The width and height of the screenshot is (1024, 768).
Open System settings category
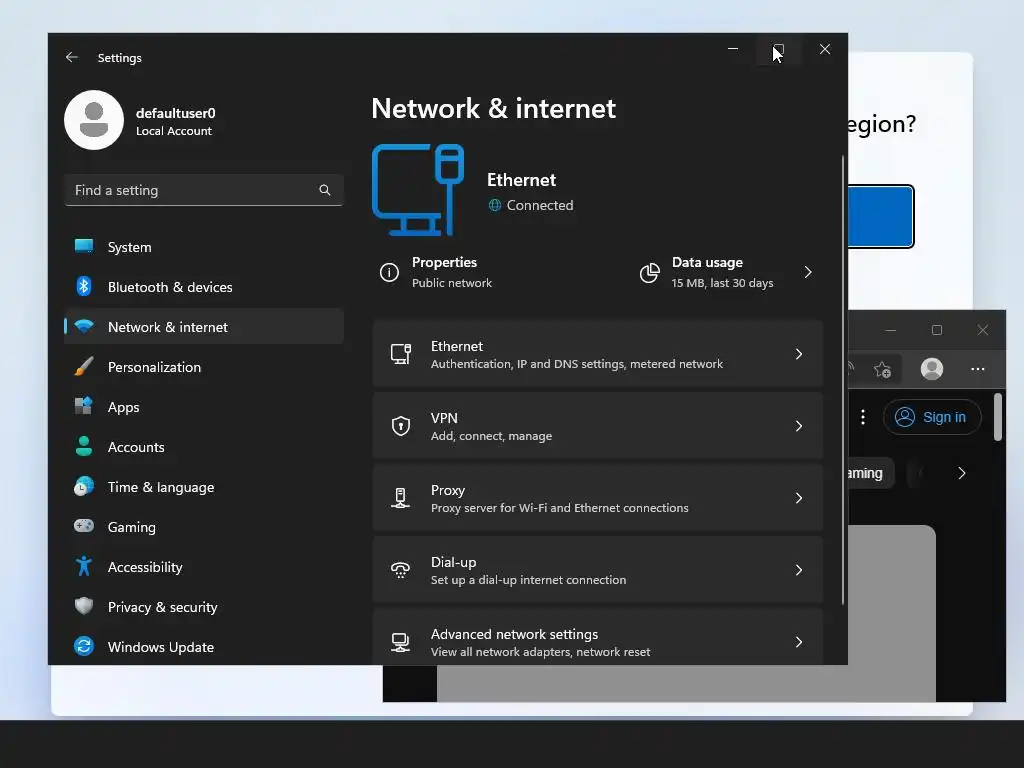pos(204,247)
